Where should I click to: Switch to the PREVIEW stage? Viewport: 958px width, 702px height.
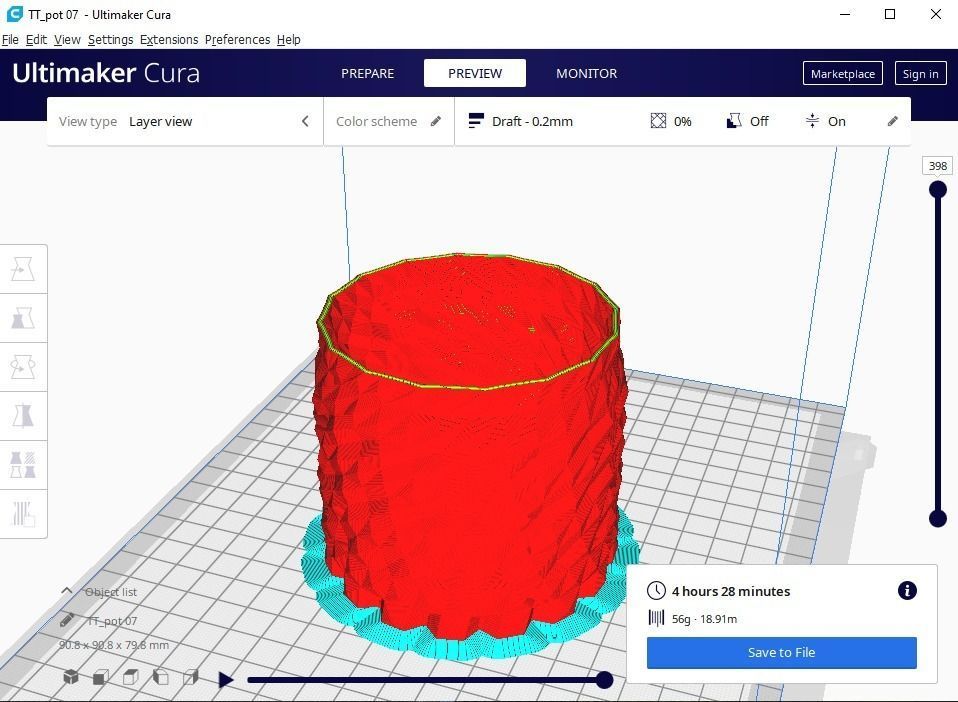coord(475,73)
